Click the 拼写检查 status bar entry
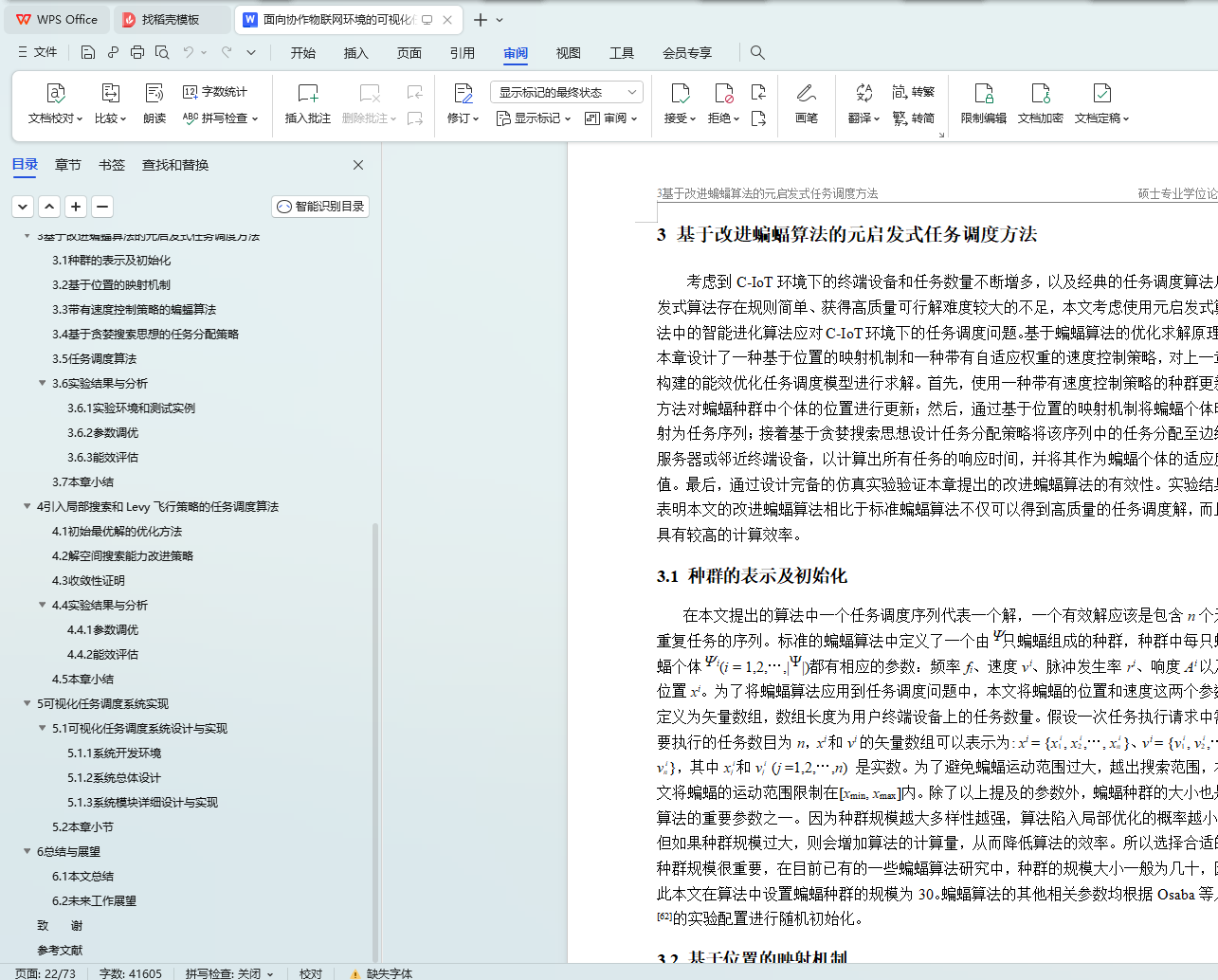 point(229,973)
